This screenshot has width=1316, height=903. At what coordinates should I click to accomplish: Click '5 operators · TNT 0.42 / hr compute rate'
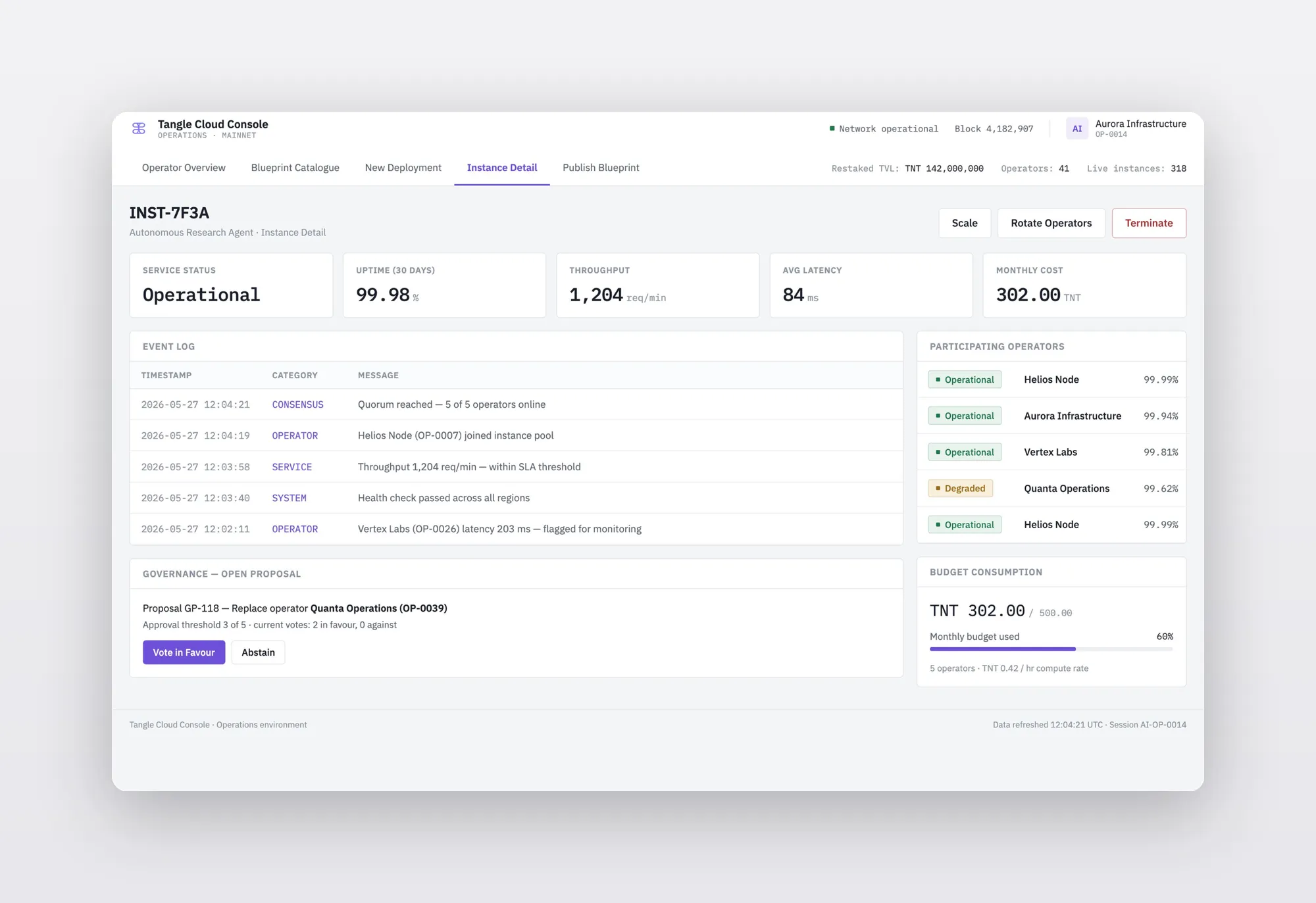coord(1009,668)
